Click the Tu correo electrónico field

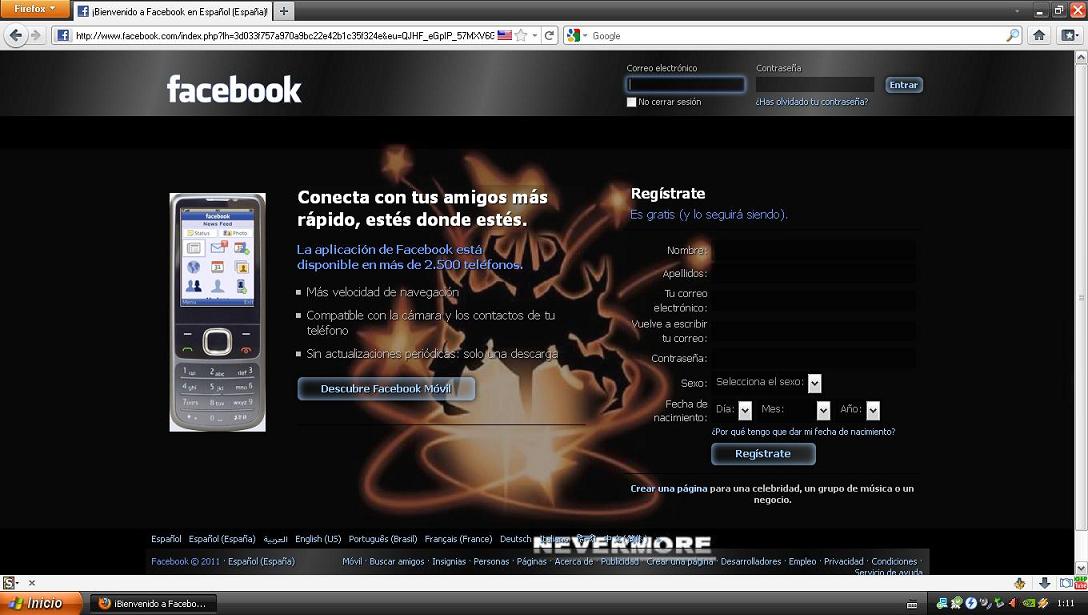[814, 301]
